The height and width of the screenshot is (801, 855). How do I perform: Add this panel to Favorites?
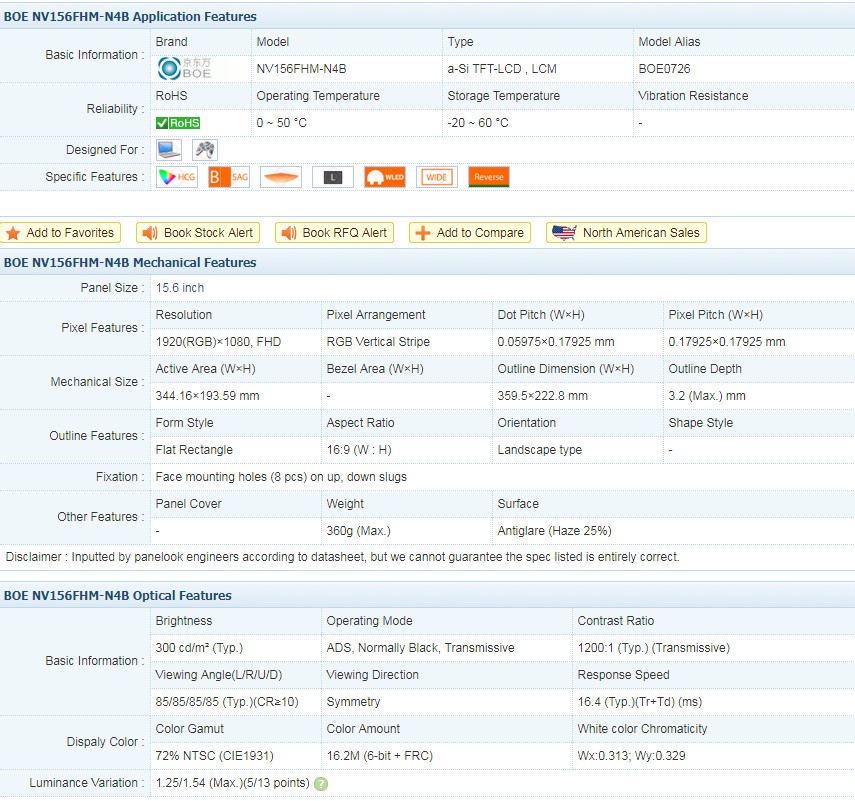pos(61,233)
